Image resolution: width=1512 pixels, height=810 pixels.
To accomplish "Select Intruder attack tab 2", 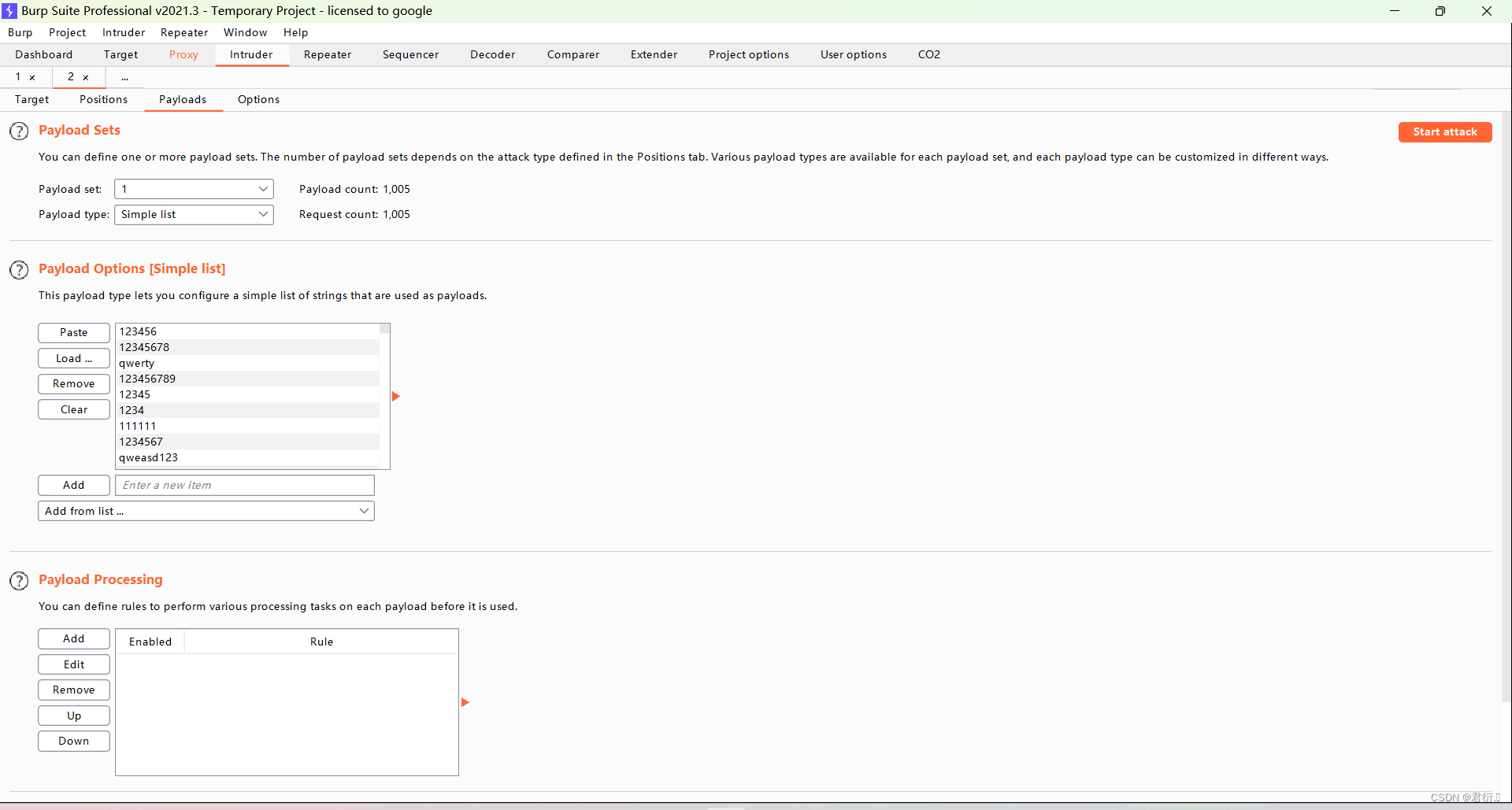I will click(71, 76).
